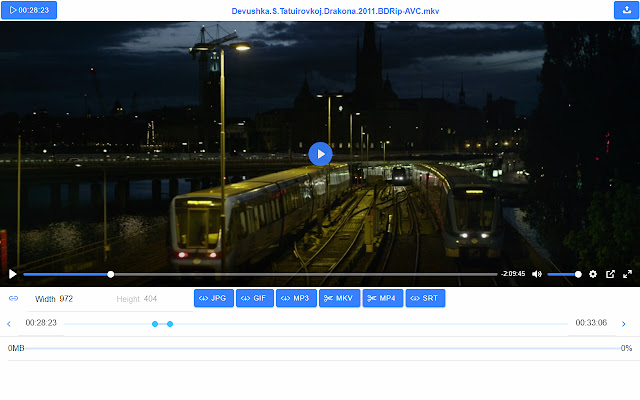Enter fullscreen mode
This screenshot has height=400, width=640.
(x=627, y=274)
